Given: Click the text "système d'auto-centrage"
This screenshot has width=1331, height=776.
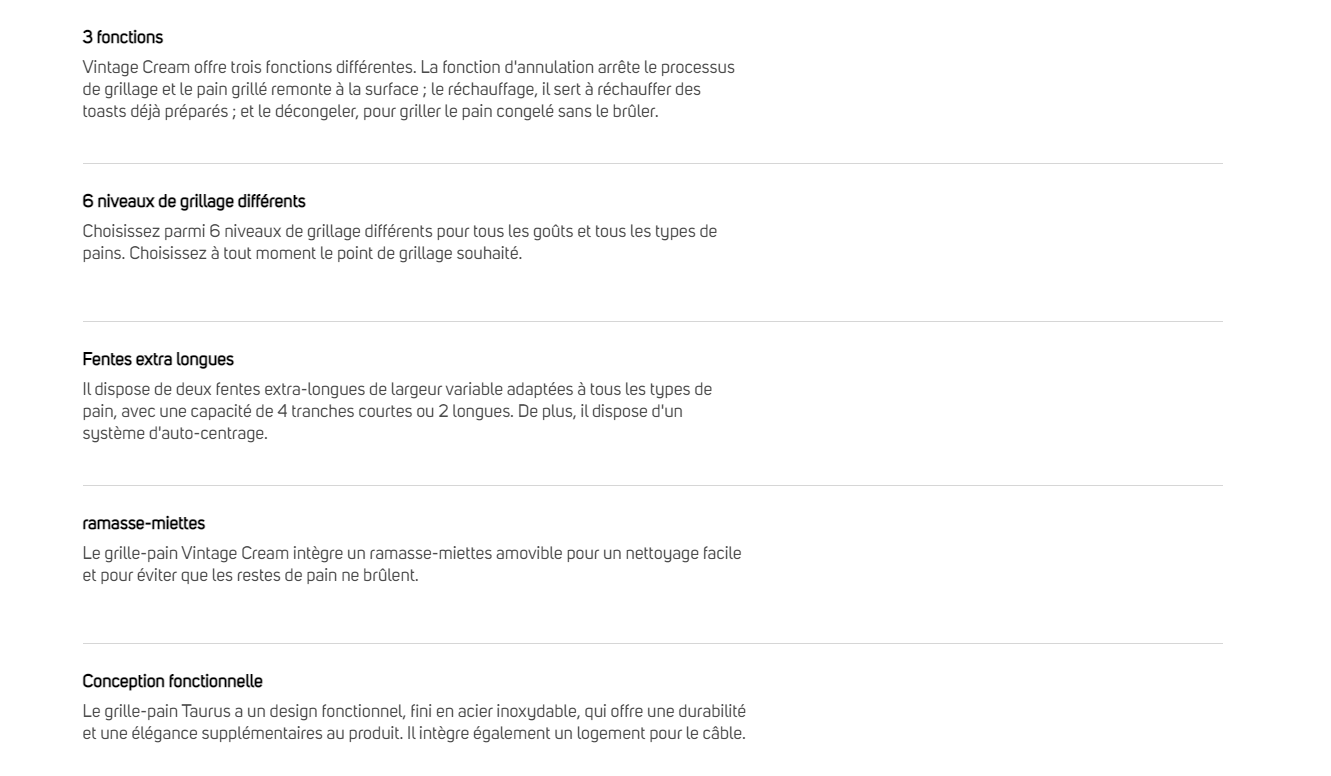Looking at the screenshot, I should pos(174,434).
